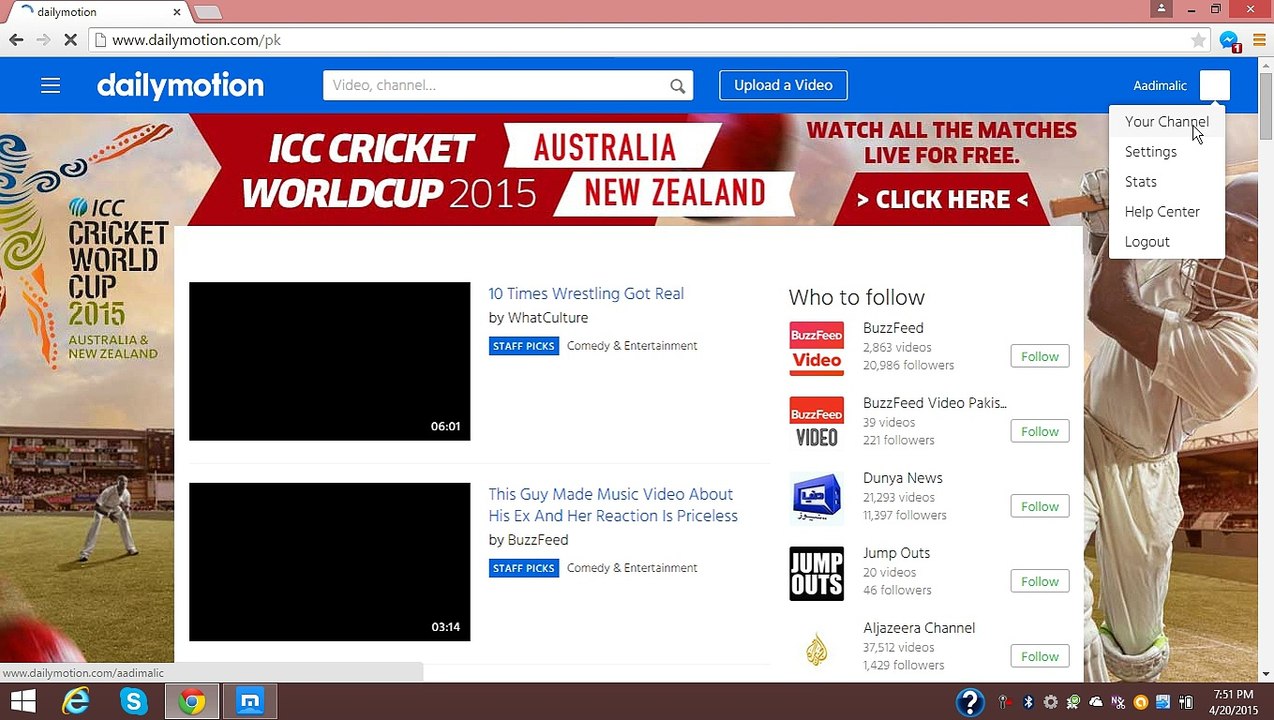Click the BuzzFeed Video Pakistan channel logo
This screenshot has height=720, width=1274.
(x=817, y=423)
